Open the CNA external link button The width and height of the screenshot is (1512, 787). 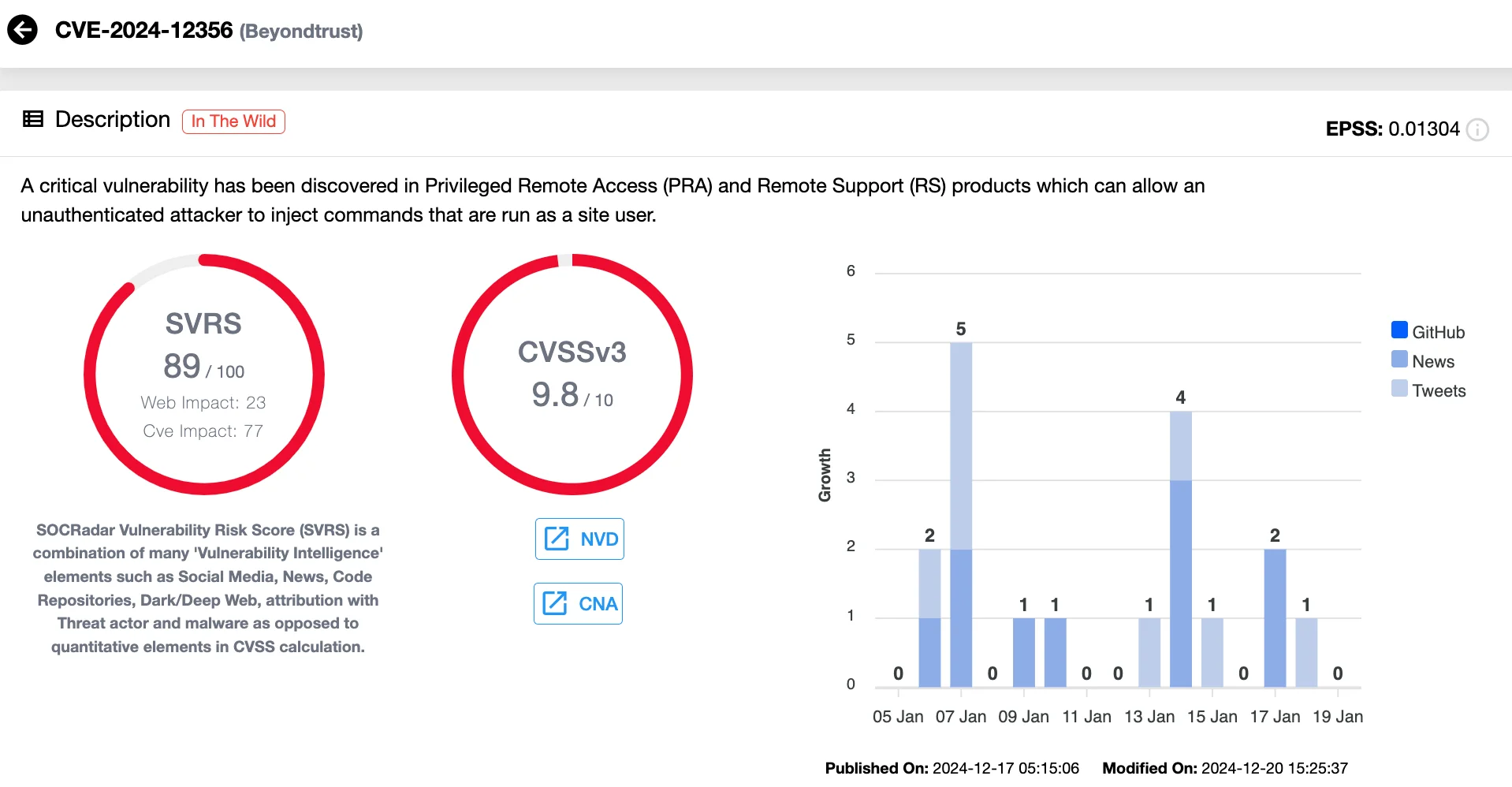click(x=578, y=603)
